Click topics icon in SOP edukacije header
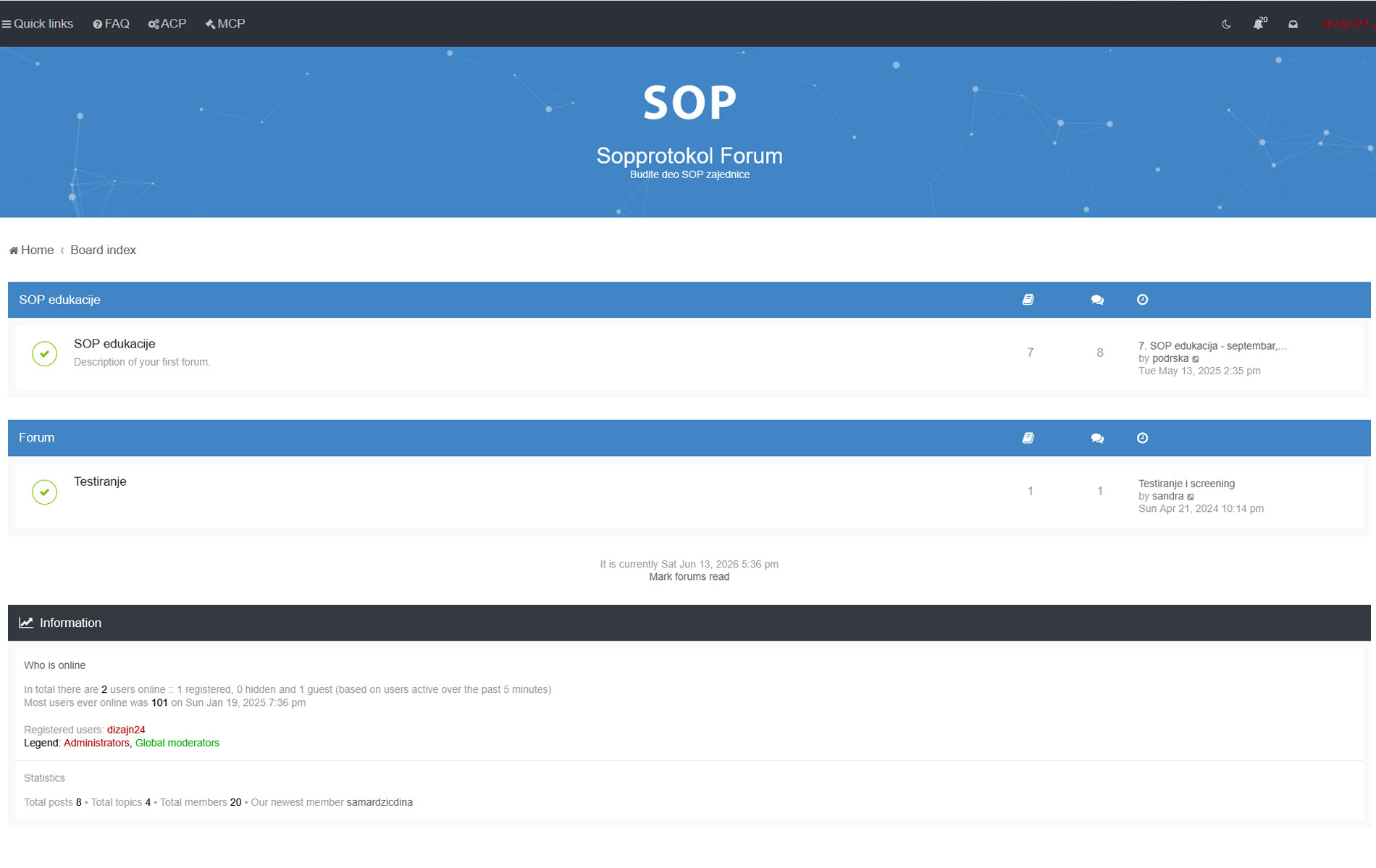1376x868 pixels. click(1028, 300)
